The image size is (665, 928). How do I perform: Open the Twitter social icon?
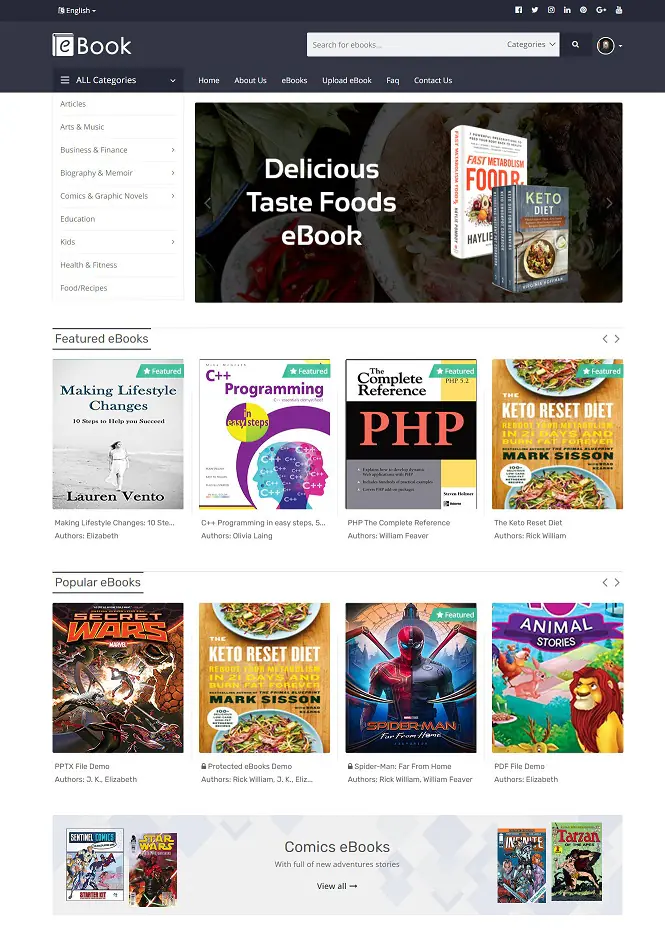click(x=535, y=10)
